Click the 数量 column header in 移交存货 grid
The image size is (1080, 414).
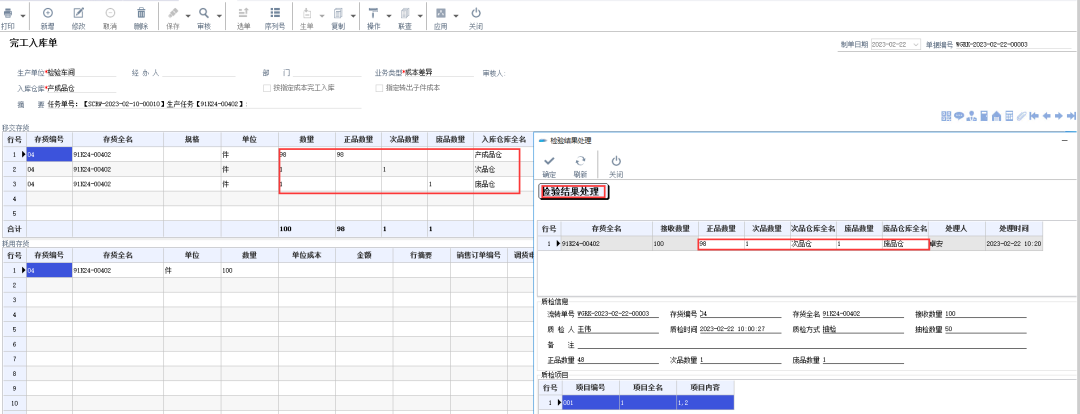pyautogui.click(x=307, y=139)
